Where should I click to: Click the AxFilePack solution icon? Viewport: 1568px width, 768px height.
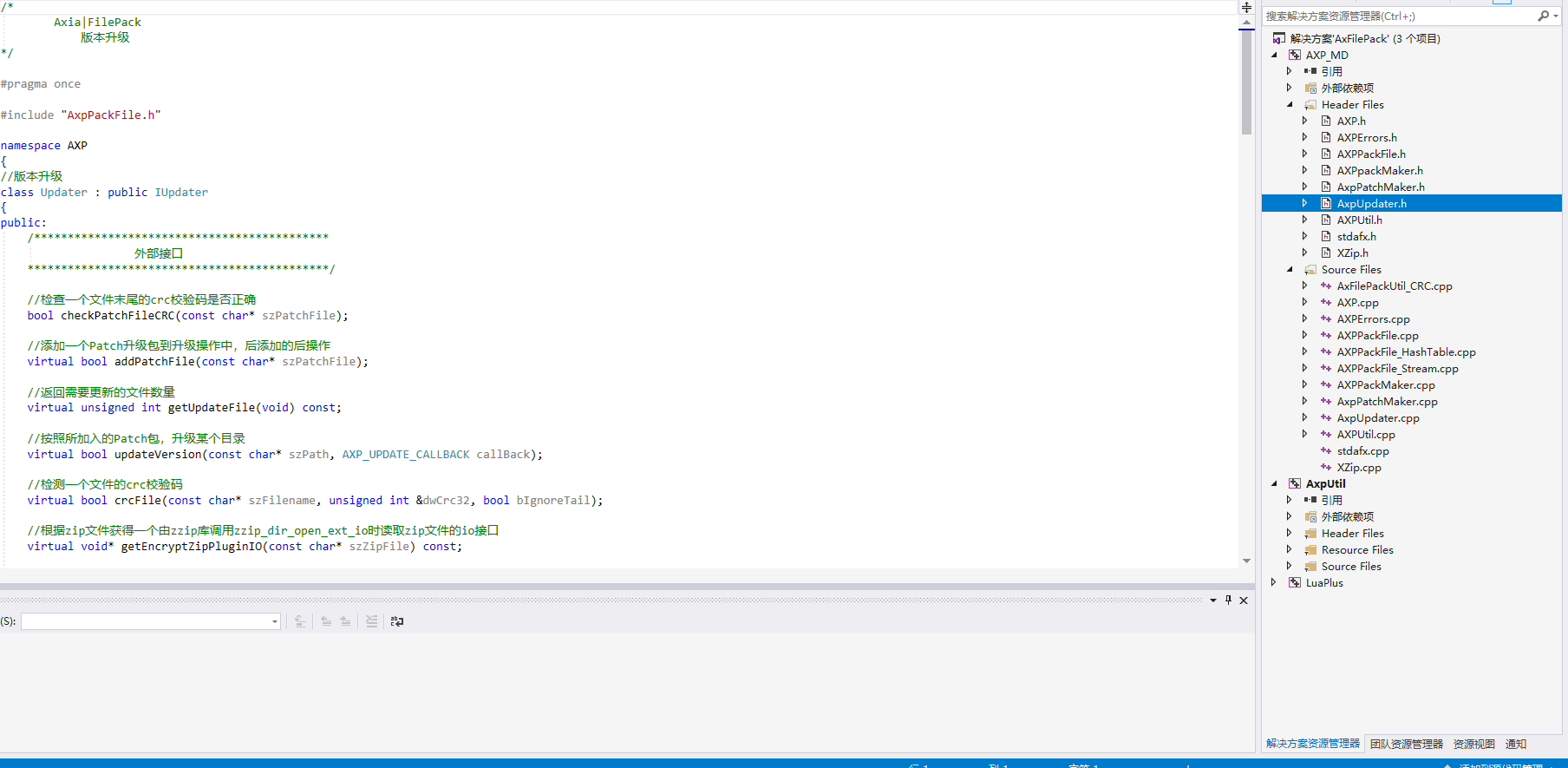[1279, 38]
